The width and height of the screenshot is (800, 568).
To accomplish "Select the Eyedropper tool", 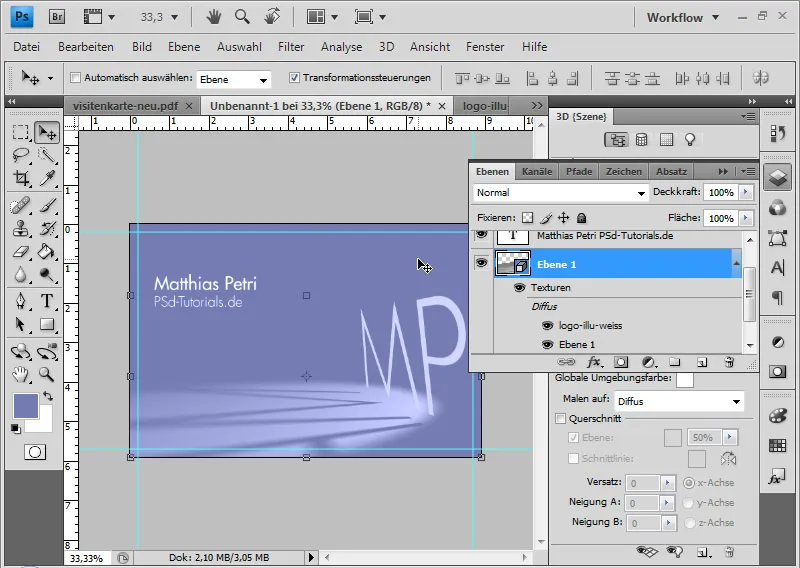I will pos(47,178).
